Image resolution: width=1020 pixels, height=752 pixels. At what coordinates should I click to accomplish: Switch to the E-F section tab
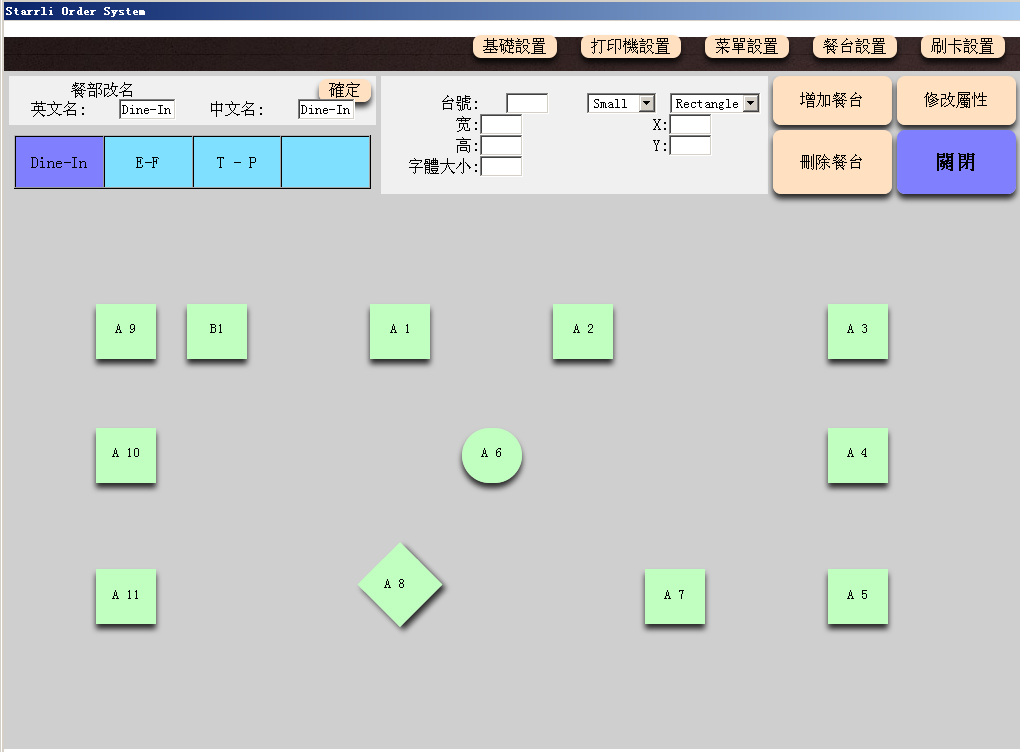[148, 162]
